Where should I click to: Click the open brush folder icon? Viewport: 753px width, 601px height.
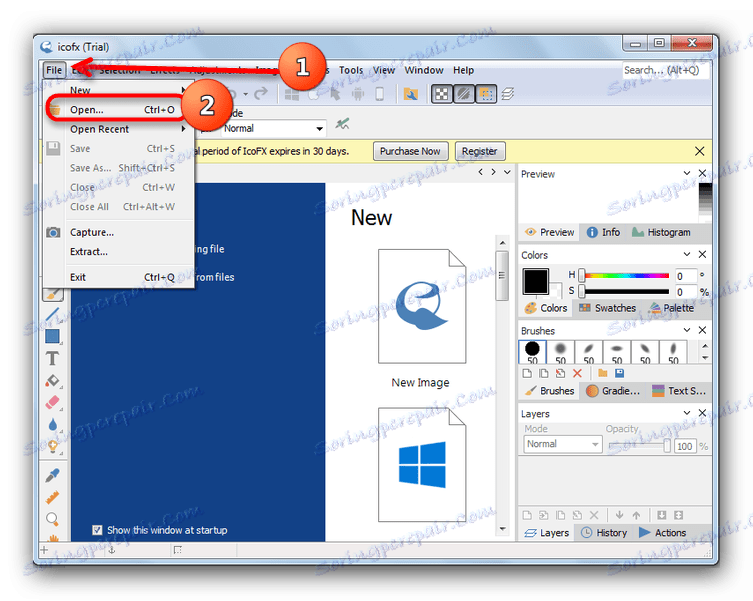point(603,373)
